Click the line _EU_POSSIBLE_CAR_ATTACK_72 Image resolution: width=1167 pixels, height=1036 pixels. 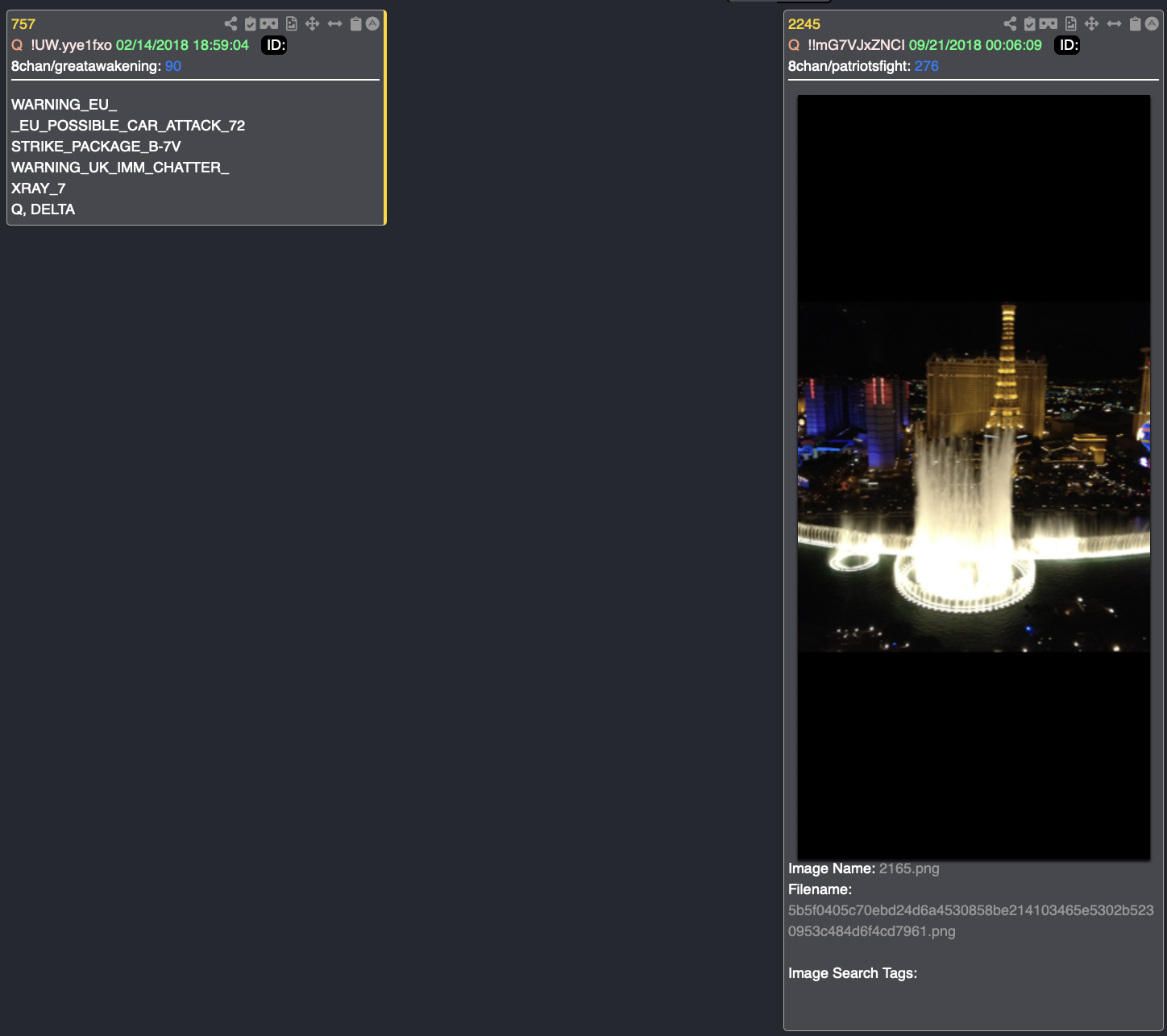pyautogui.click(x=128, y=126)
